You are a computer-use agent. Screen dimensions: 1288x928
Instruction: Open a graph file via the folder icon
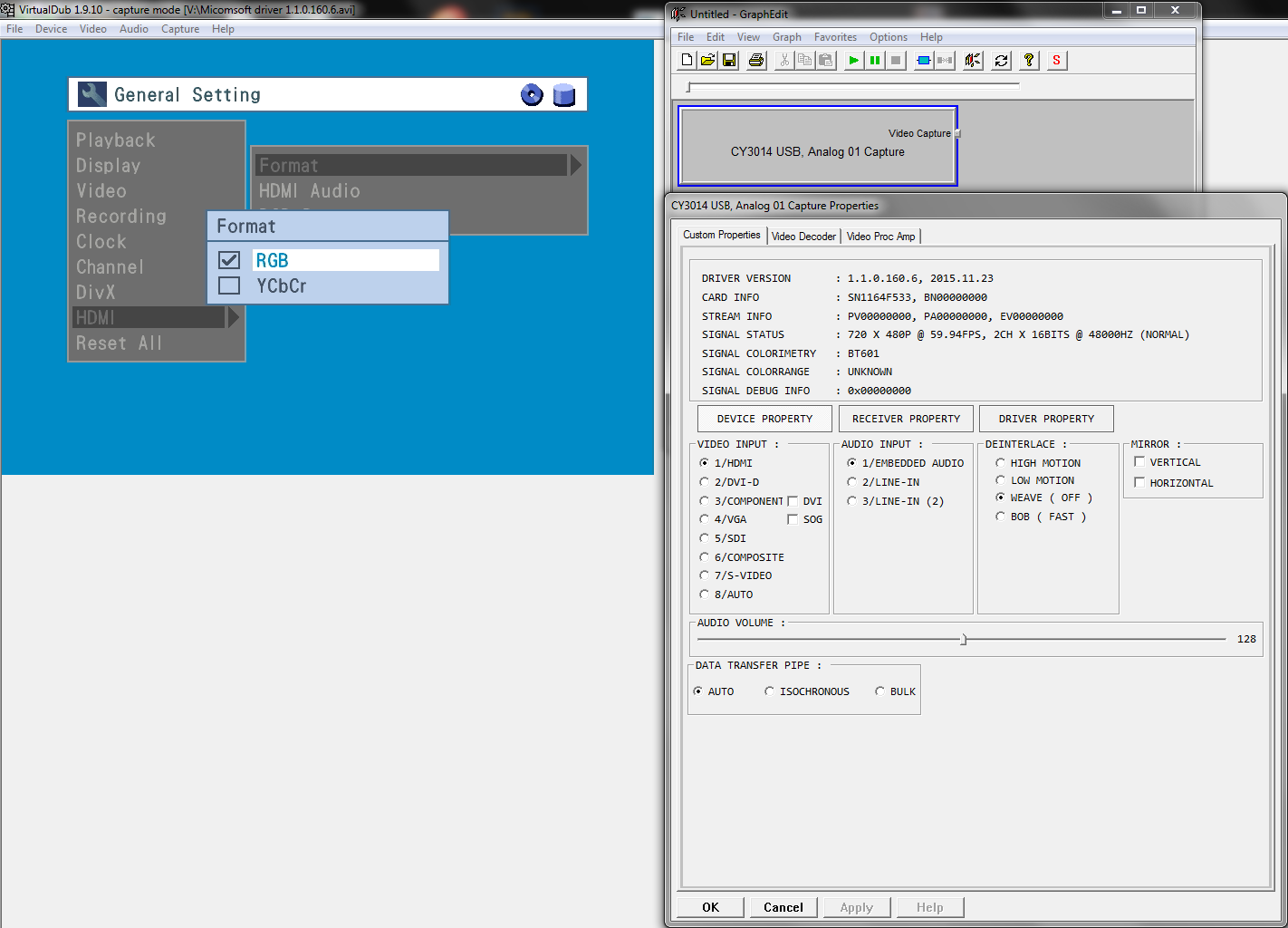[x=708, y=61]
